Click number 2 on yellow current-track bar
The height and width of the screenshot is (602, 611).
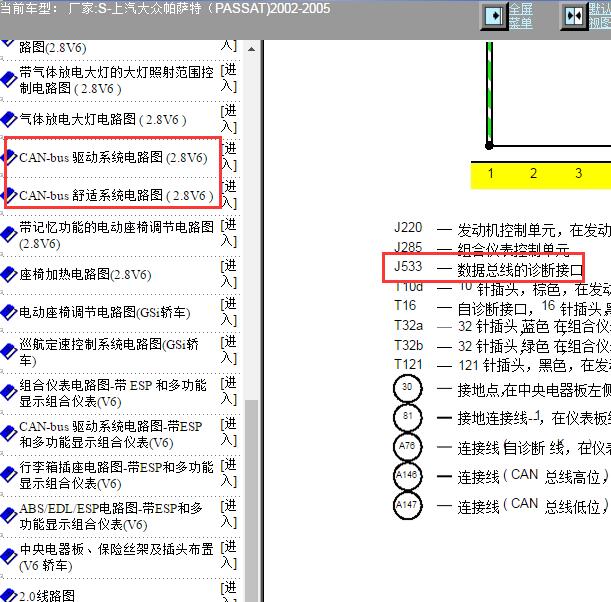(533, 173)
